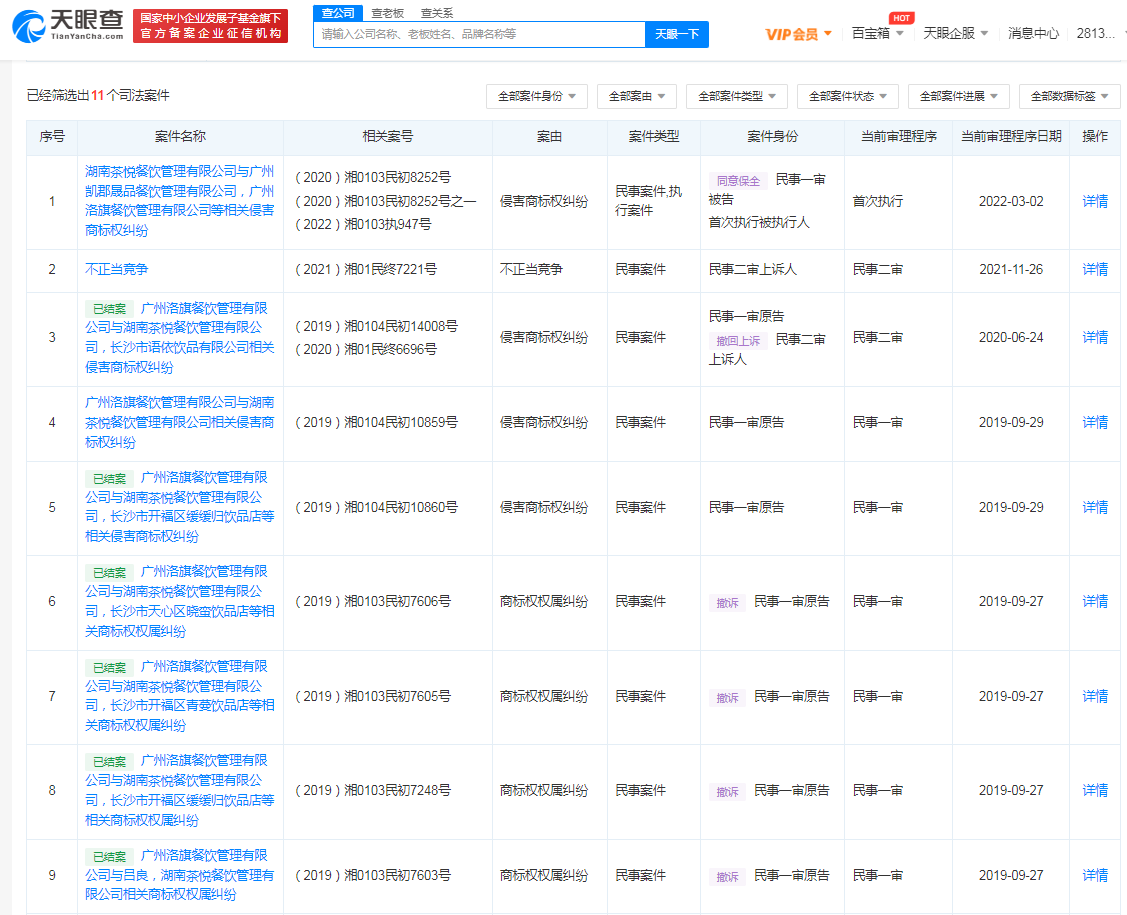Image resolution: width=1127 pixels, height=915 pixels.
Task: Open the 全部数据标签 filter dropdown
Action: [1069, 96]
